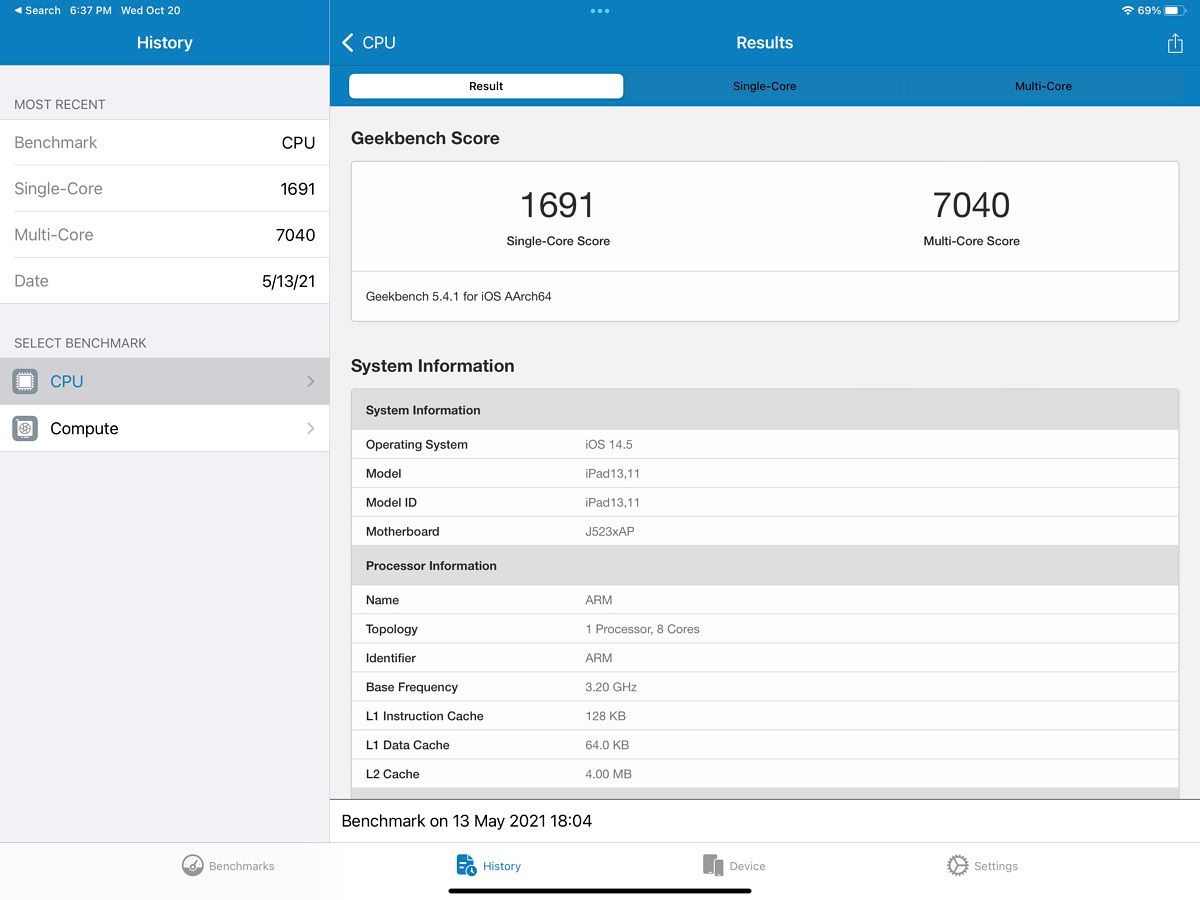Open the Settings gear tab

point(957,865)
